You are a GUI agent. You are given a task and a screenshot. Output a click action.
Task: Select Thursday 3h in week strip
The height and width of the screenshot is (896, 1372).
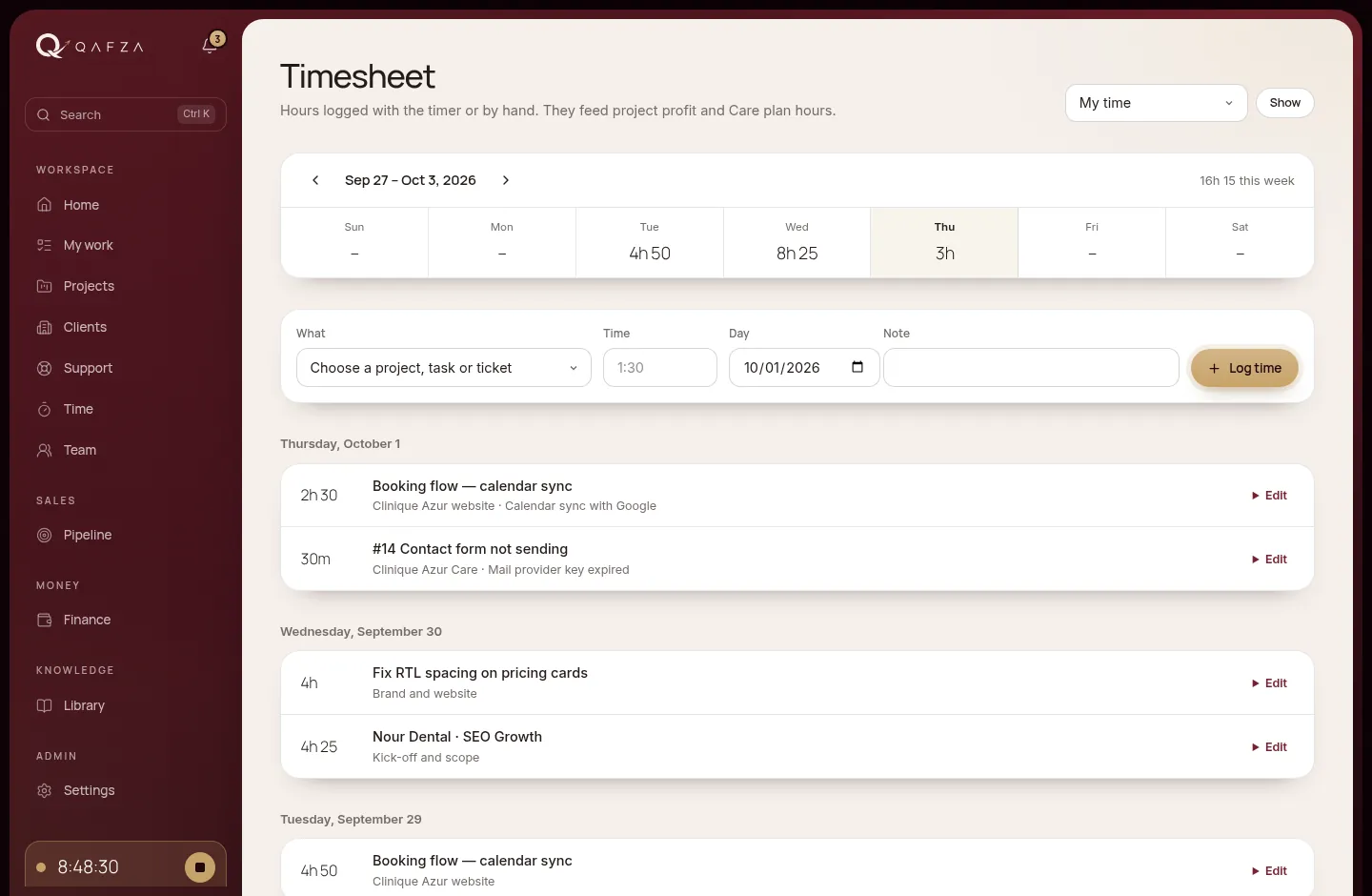944,243
